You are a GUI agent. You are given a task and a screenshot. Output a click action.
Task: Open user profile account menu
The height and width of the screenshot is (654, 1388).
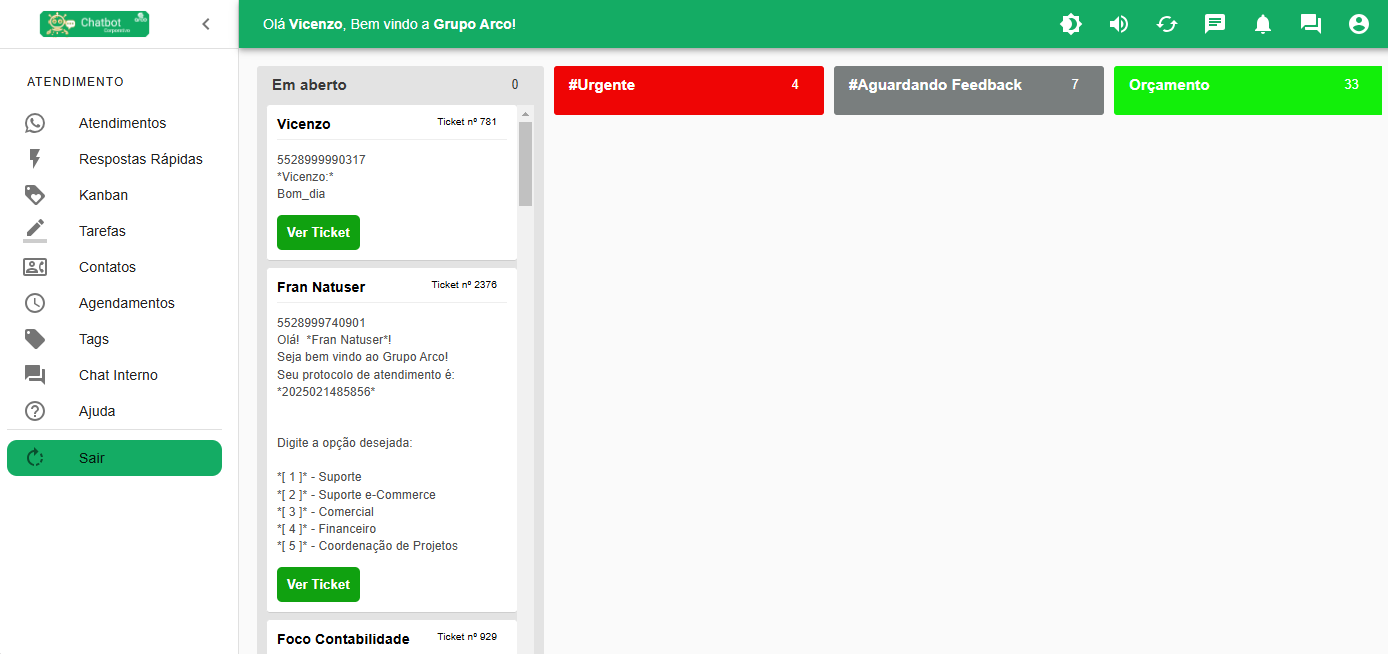coord(1359,24)
